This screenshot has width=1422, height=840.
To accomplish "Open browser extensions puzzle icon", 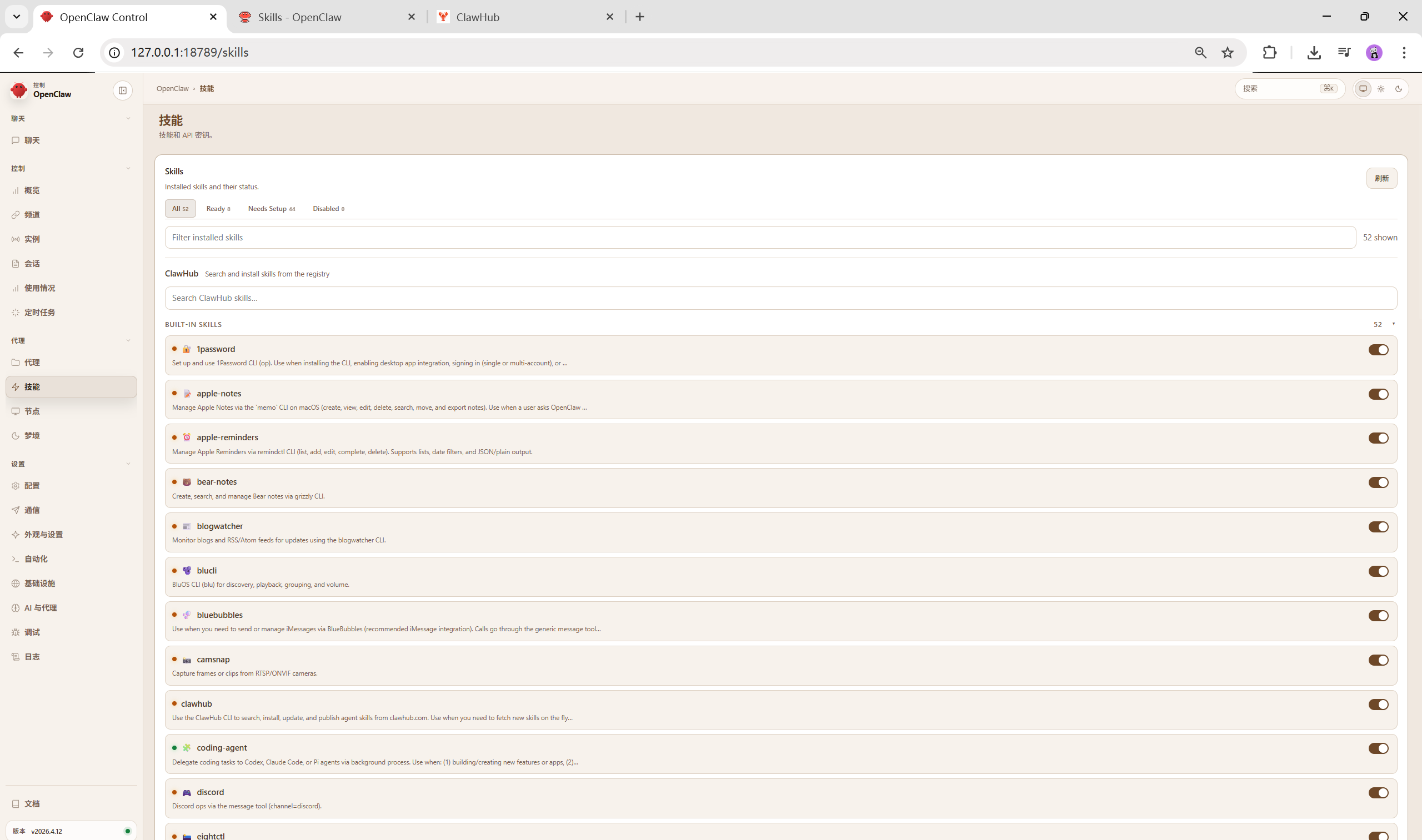I will [1269, 53].
